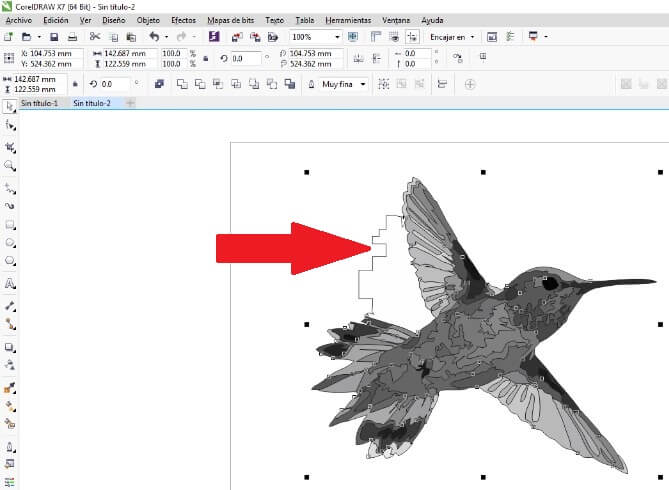The height and width of the screenshot is (490, 669).
Task: Open the Efectos menu
Action: pos(183,20)
